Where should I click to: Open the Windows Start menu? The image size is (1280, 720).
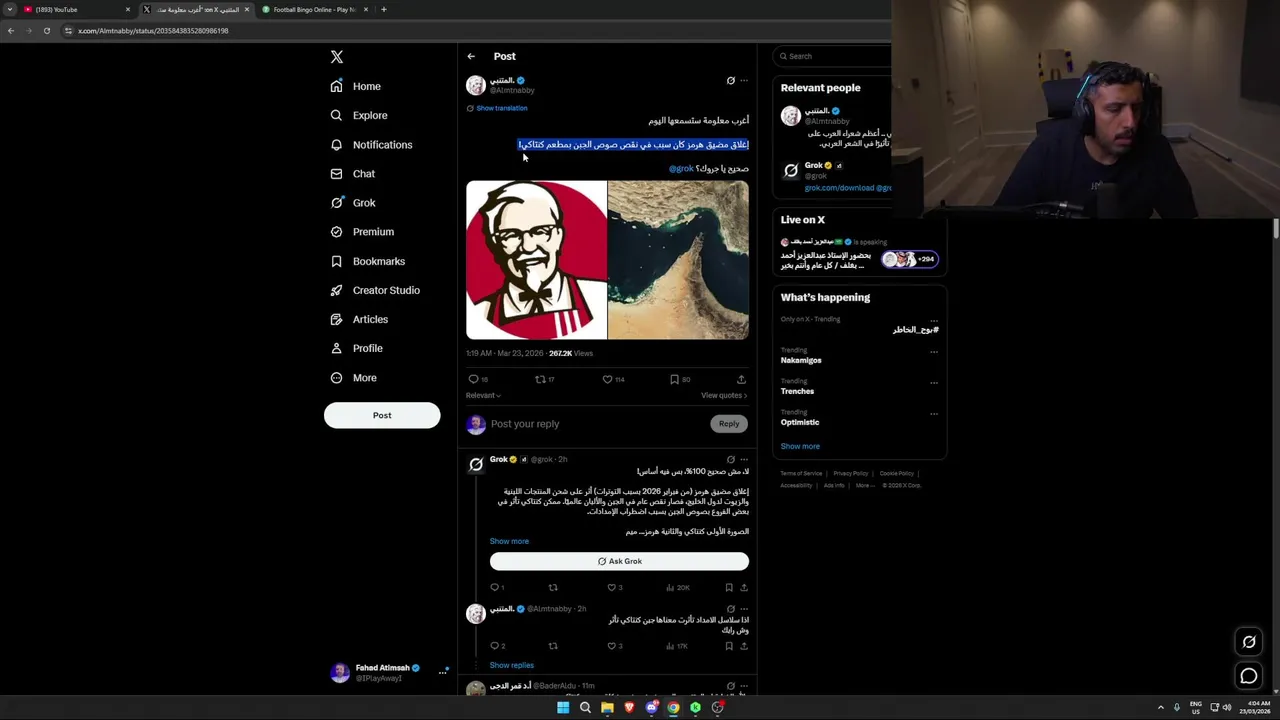pyautogui.click(x=563, y=707)
